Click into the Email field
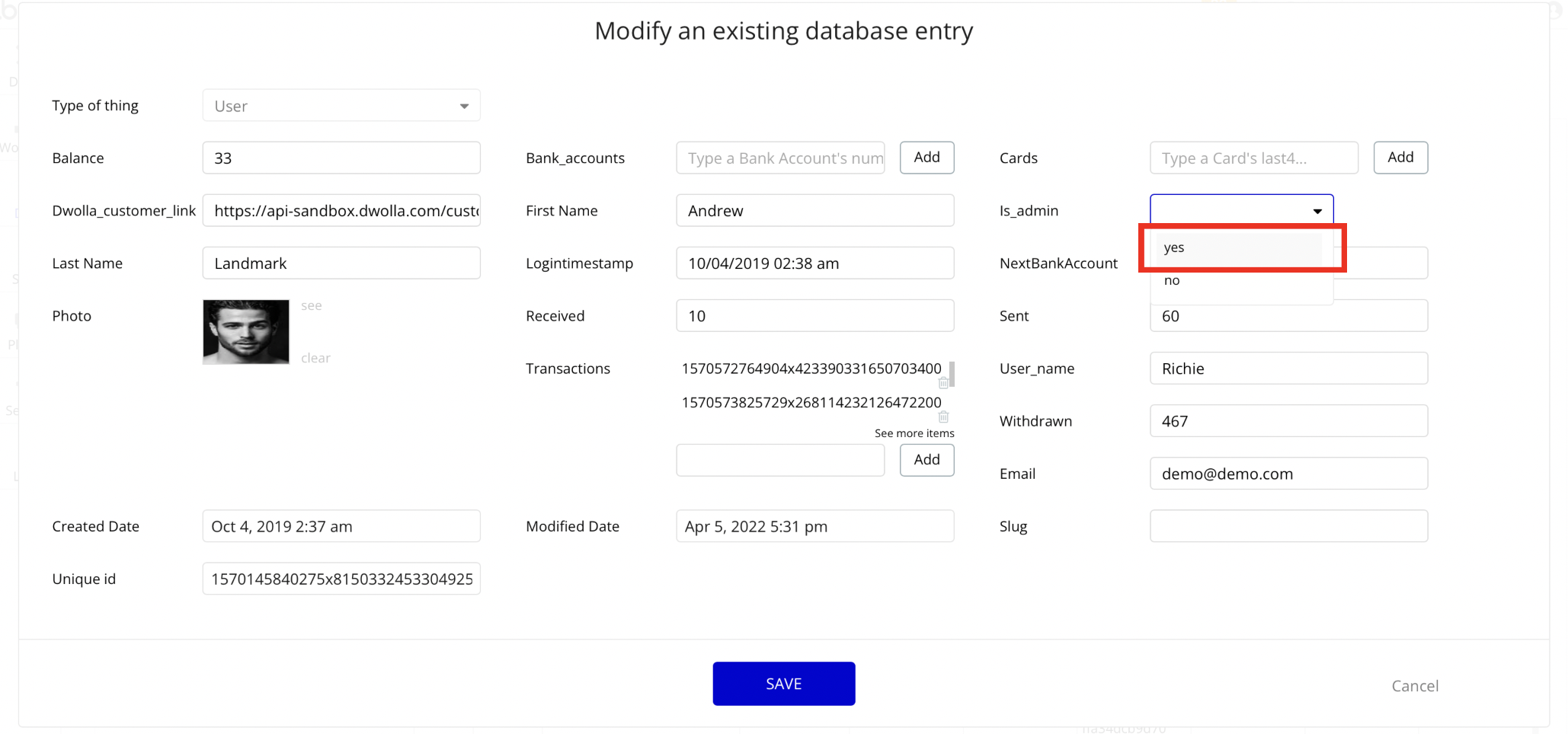This screenshot has width=1568, height=734. (x=1288, y=474)
